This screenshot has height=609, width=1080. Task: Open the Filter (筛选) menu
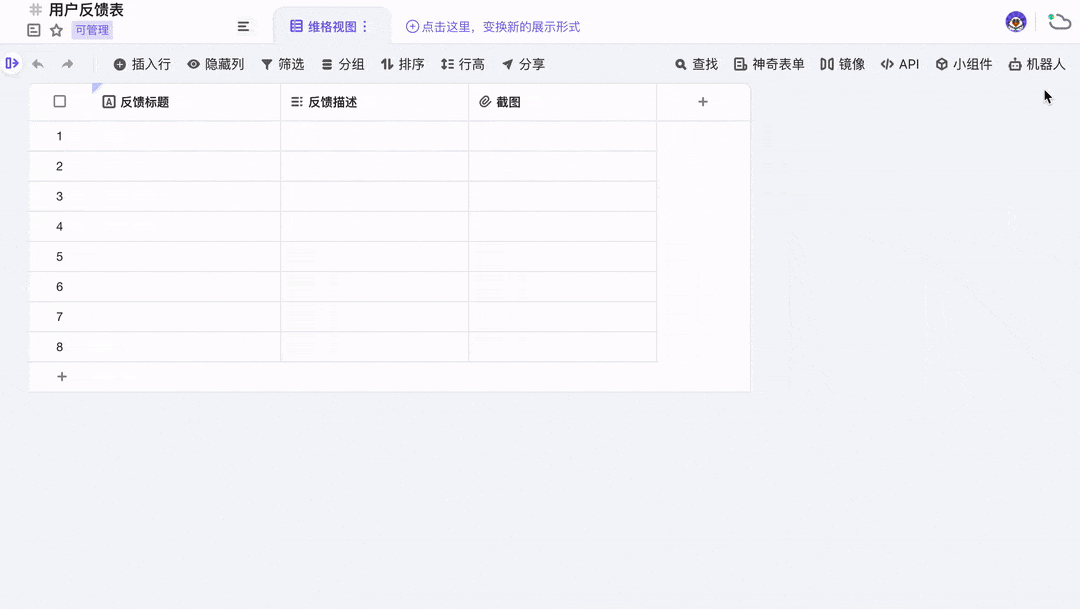pos(282,64)
